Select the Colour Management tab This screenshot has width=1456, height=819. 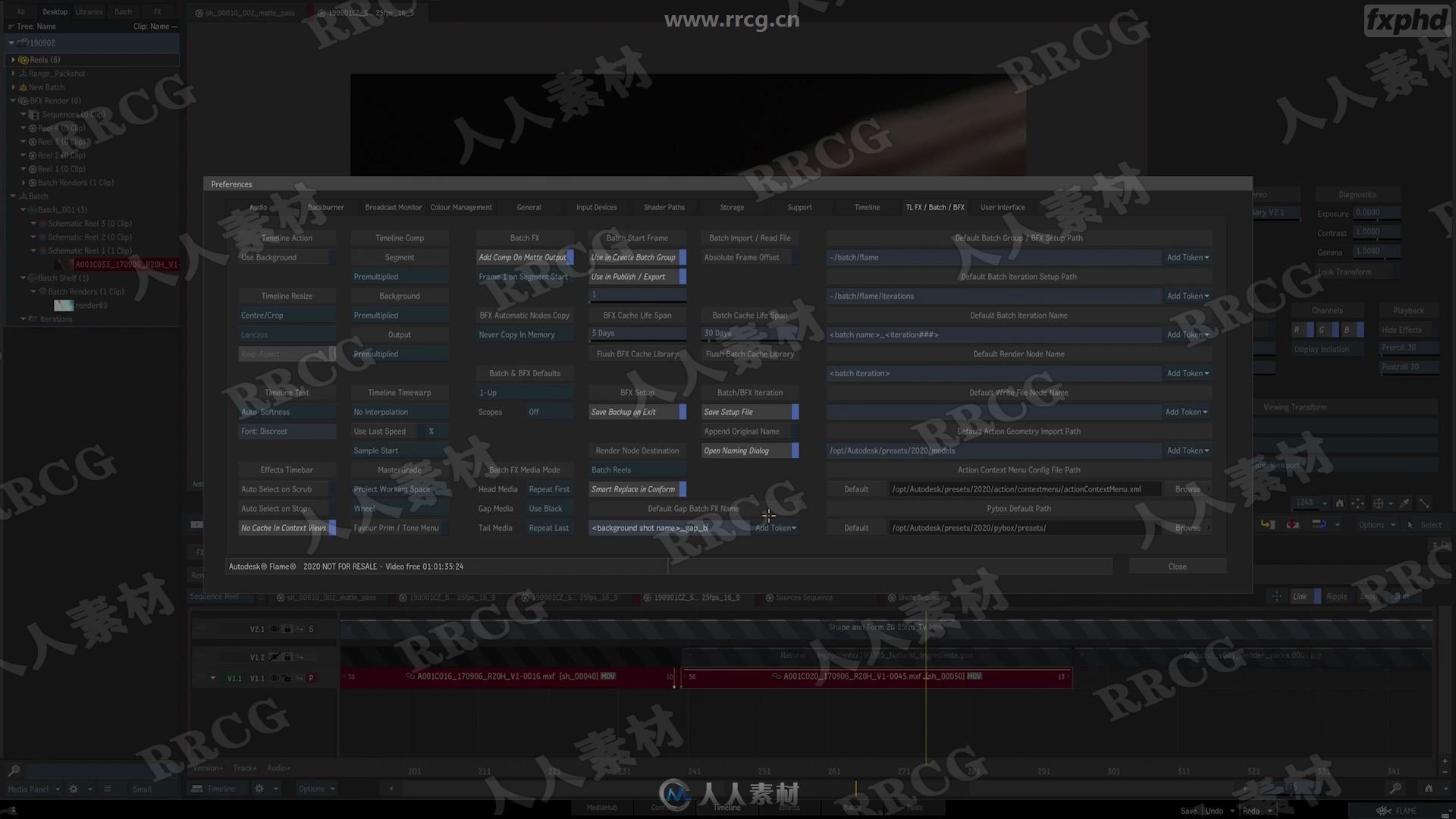(460, 207)
